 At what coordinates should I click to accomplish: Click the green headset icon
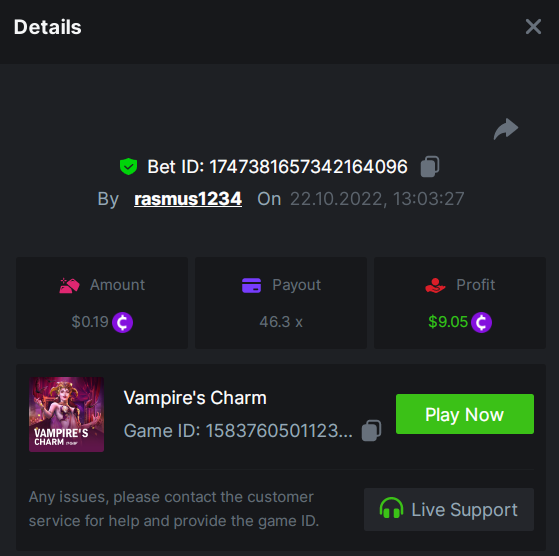pyautogui.click(x=391, y=508)
